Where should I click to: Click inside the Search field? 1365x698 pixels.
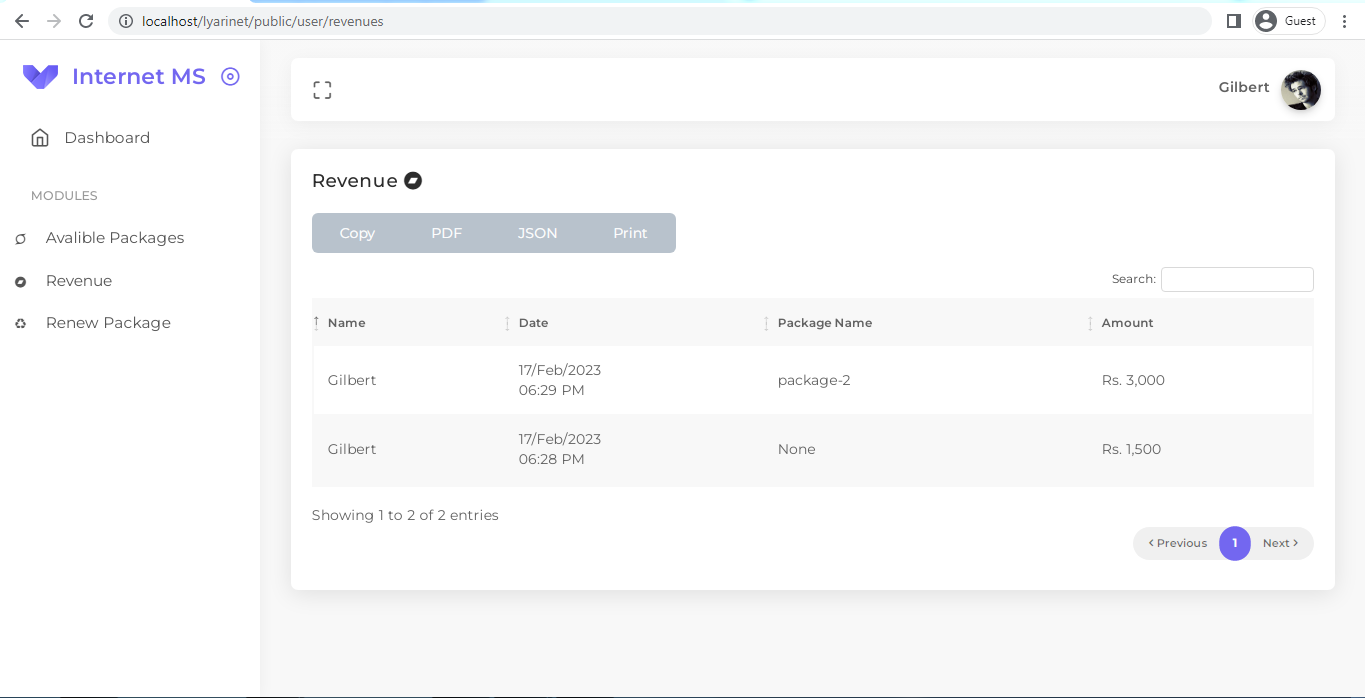[x=1236, y=279]
